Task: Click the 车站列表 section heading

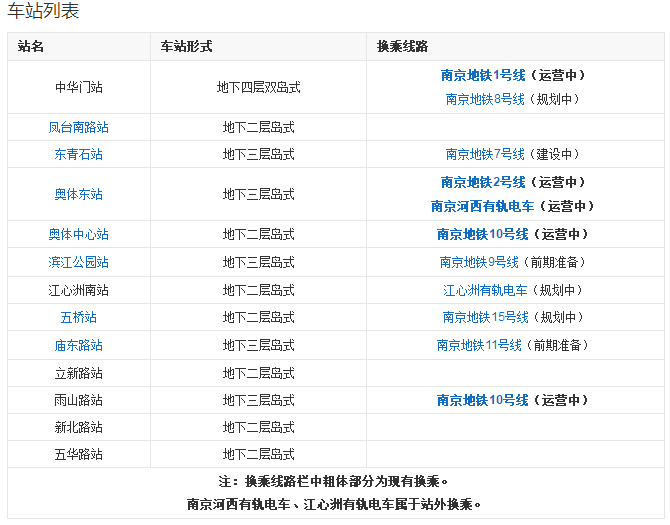Action: point(44,11)
